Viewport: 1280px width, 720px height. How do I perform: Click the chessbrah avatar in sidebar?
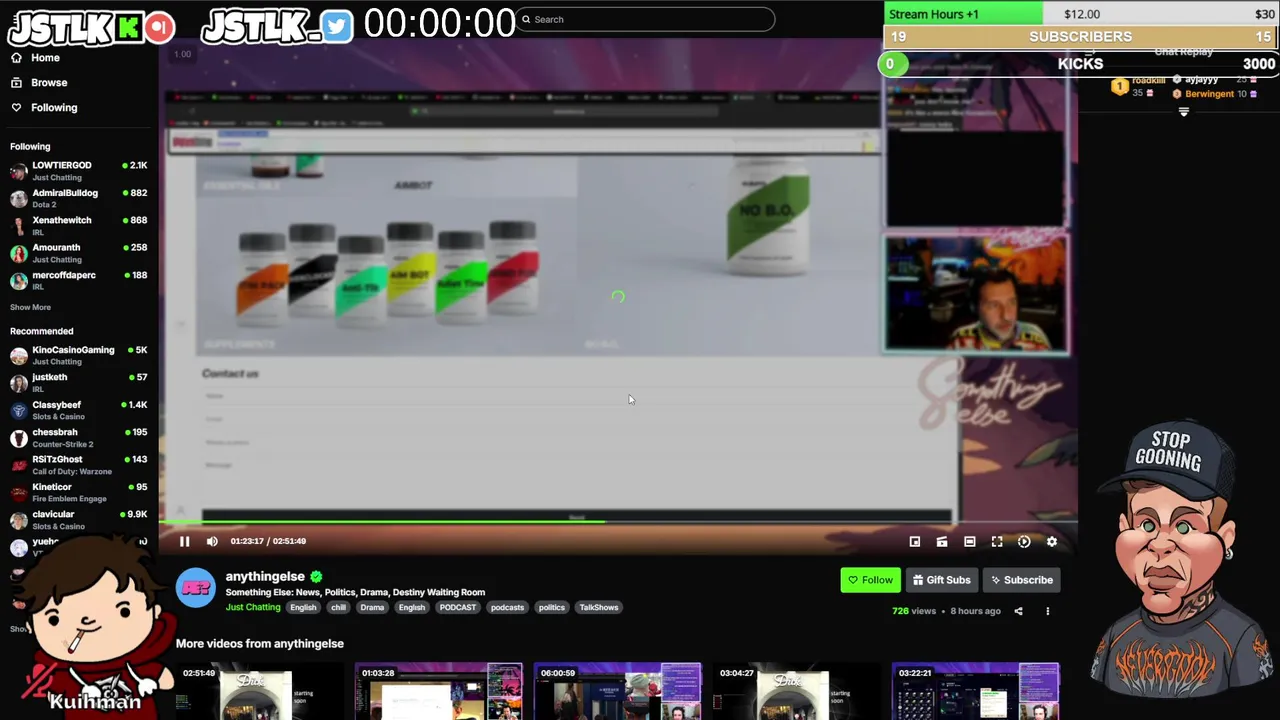tap(18, 438)
